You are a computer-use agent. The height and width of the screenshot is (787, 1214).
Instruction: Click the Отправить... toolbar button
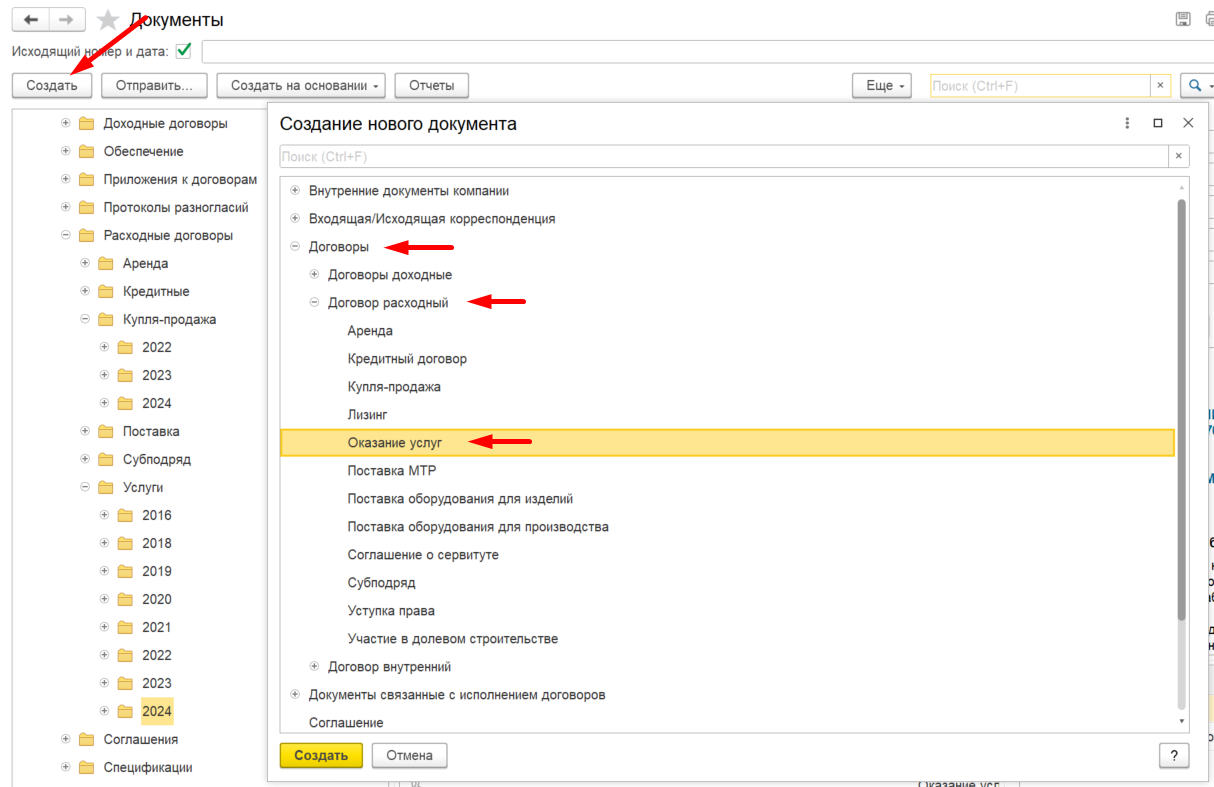point(155,86)
